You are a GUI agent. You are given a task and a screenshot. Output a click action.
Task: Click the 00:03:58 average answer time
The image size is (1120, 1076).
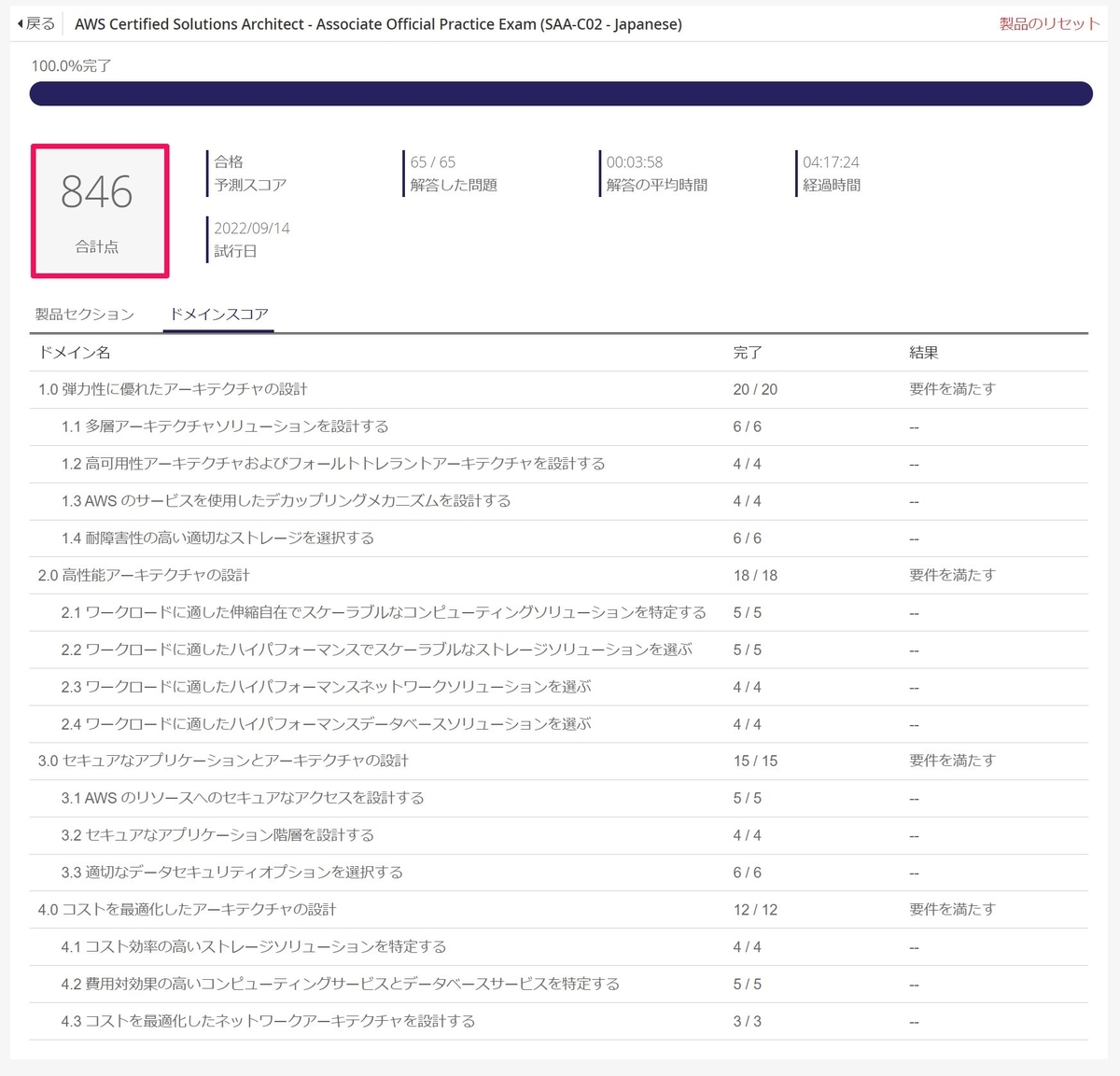tap(635, 162)
